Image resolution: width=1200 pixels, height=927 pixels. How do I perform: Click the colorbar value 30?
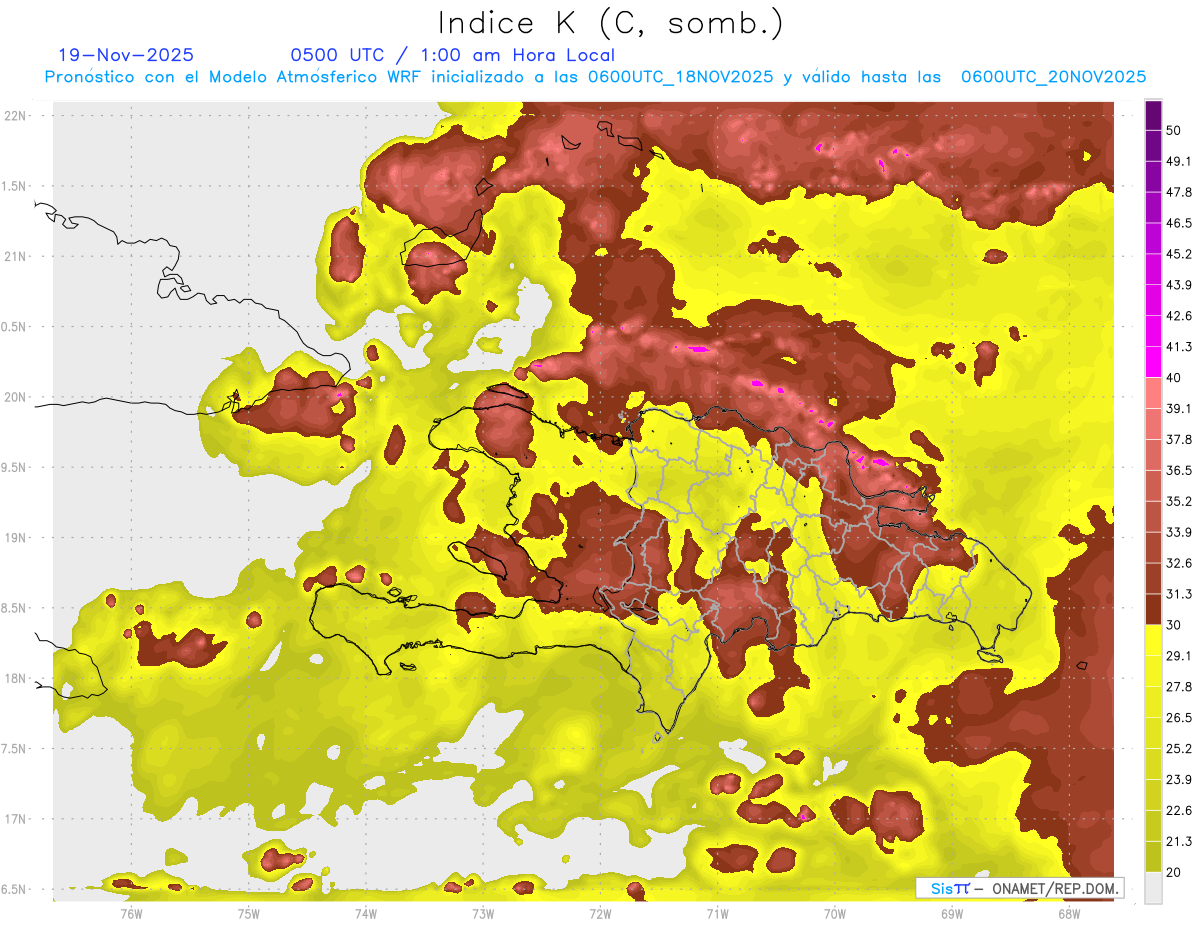click(x=1174, y=625)
